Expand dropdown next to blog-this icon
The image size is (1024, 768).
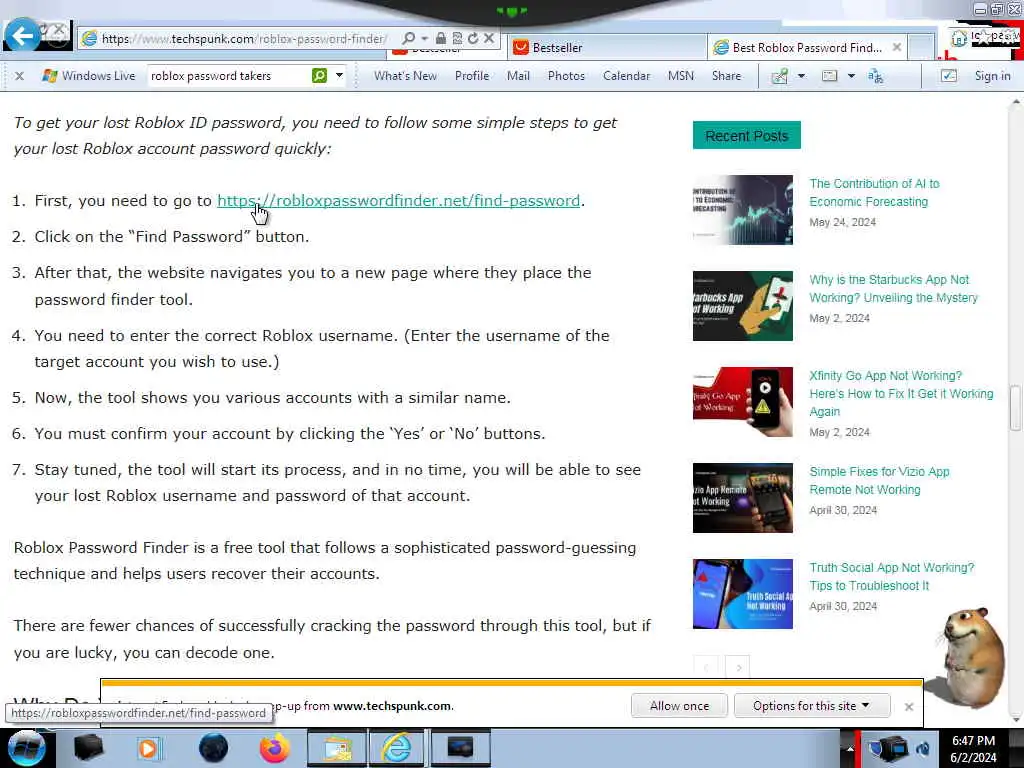[801, 76]
